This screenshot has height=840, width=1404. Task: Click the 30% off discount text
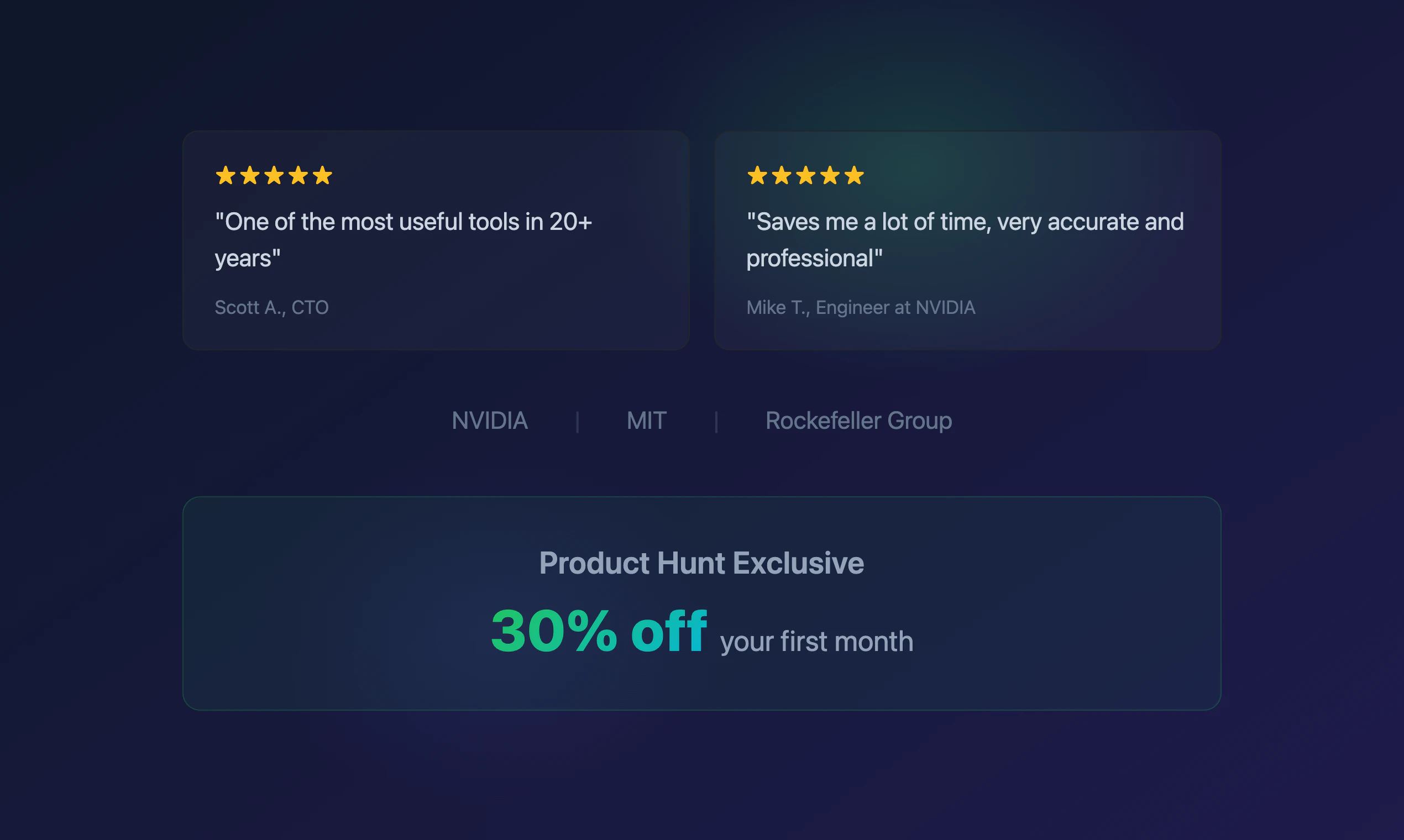599,631
